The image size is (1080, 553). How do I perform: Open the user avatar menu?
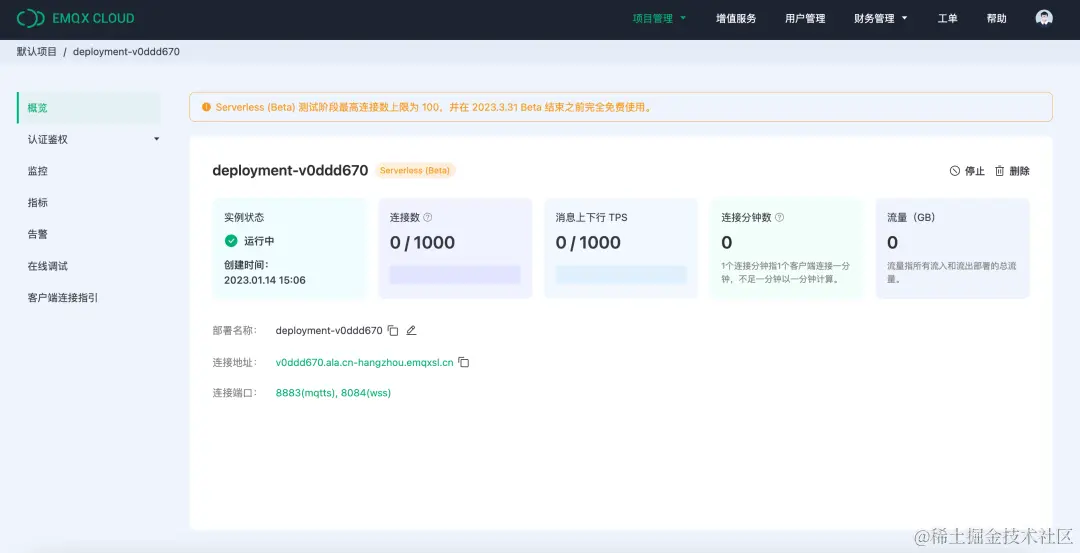pyautogui.click(x=1044, y=18)
